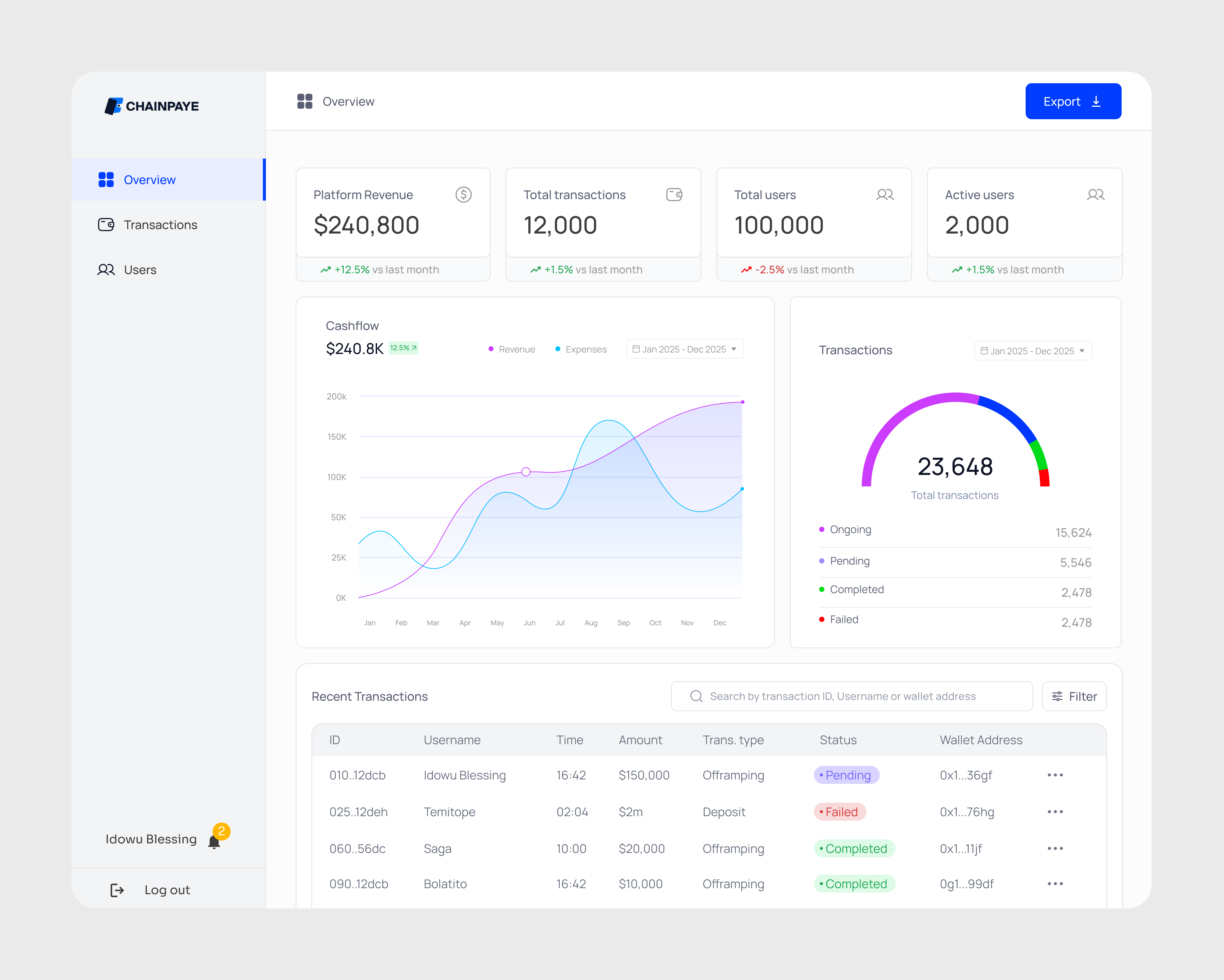Click wallet address 0g1...99df
Image resolution: width=1224 pixels, height=980 pixels.
pos(967,884)
